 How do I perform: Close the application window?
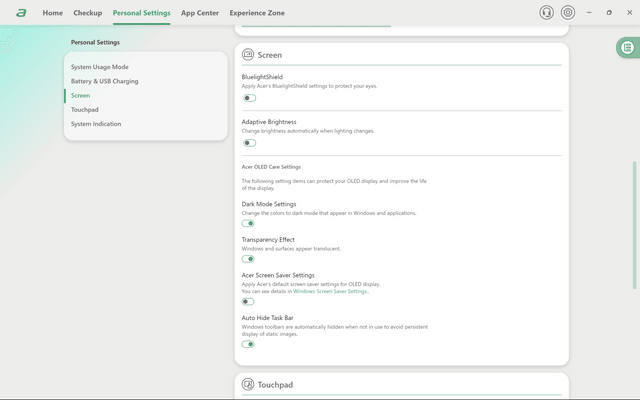629,13
